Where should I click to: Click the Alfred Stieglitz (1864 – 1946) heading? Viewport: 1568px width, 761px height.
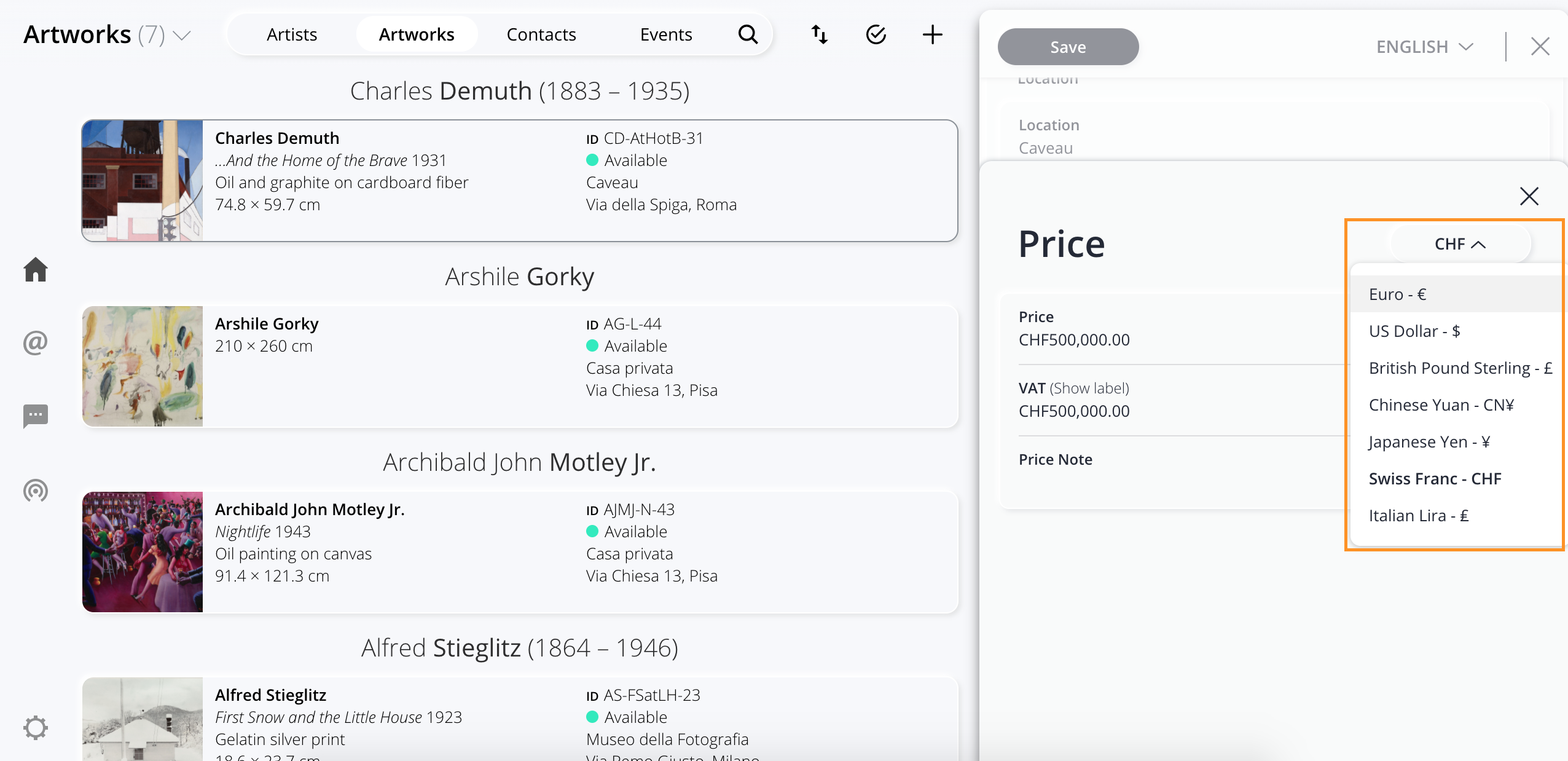(520, 648)
